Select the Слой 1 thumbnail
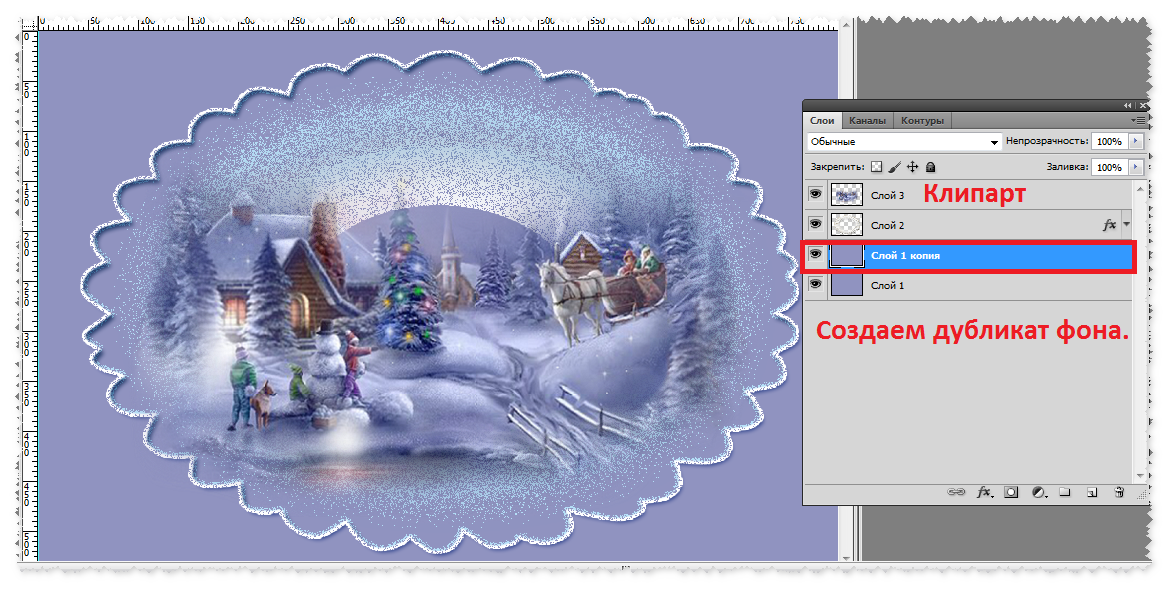Image resolution: width=1169 pixels, height=589 pixels. [846, 285]
